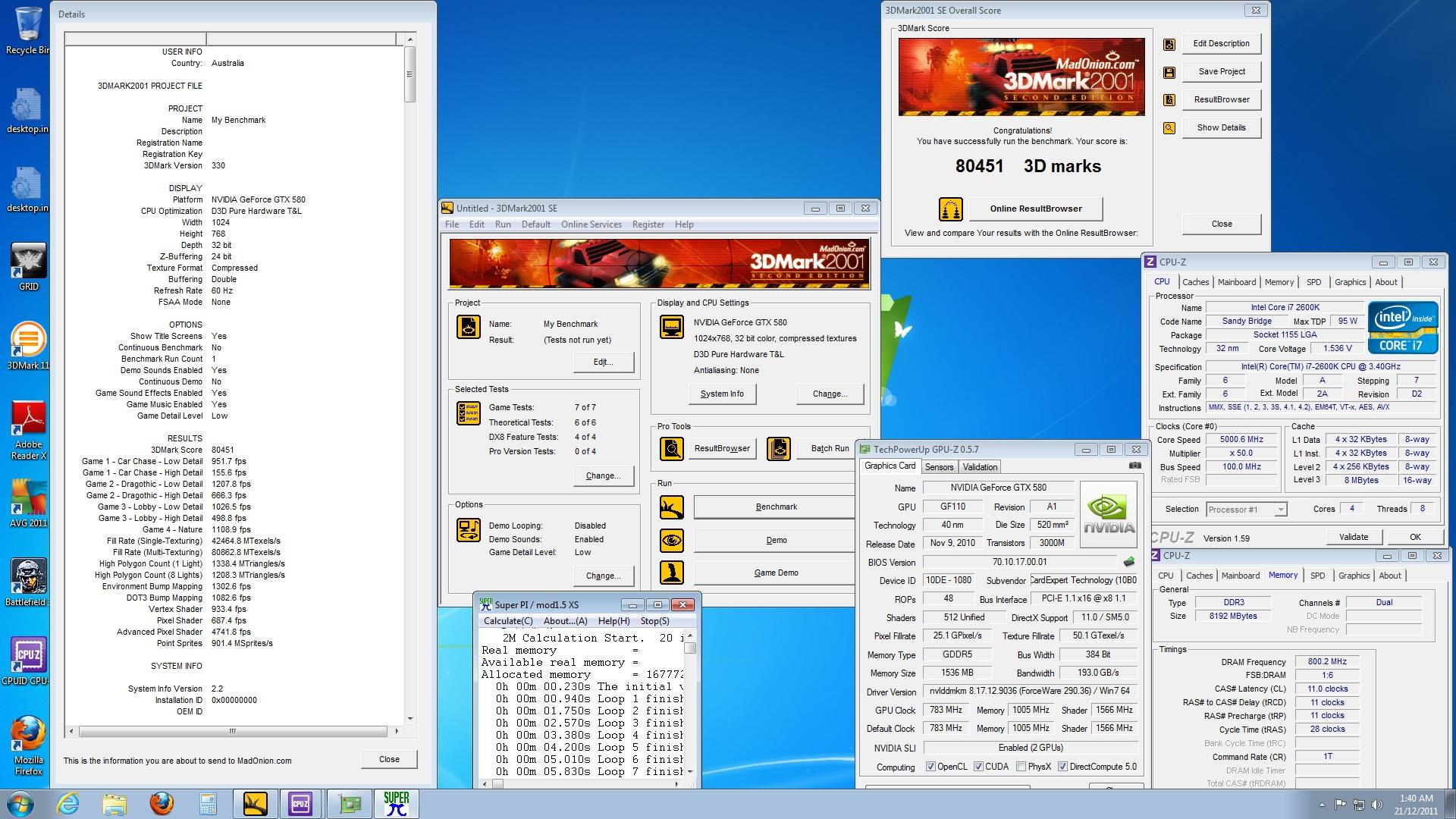The height and width of the screenshot is (819, 1456).
Task: Open the Windows Start button
Action: 19,803
